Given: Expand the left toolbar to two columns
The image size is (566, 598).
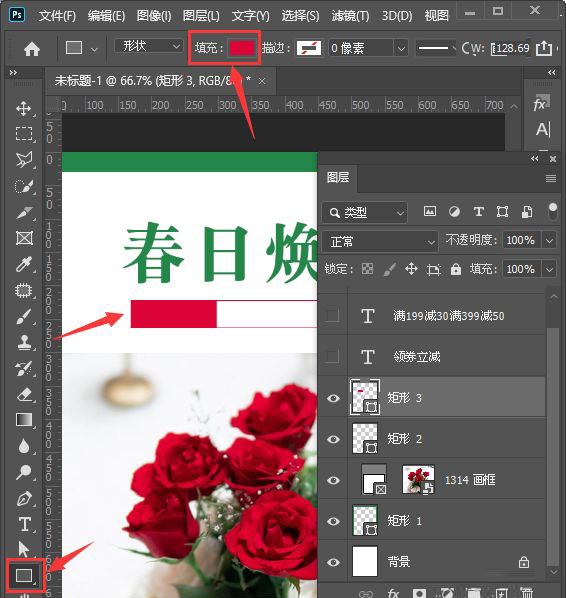Looking at the screenshot, I should pos(13,72).
